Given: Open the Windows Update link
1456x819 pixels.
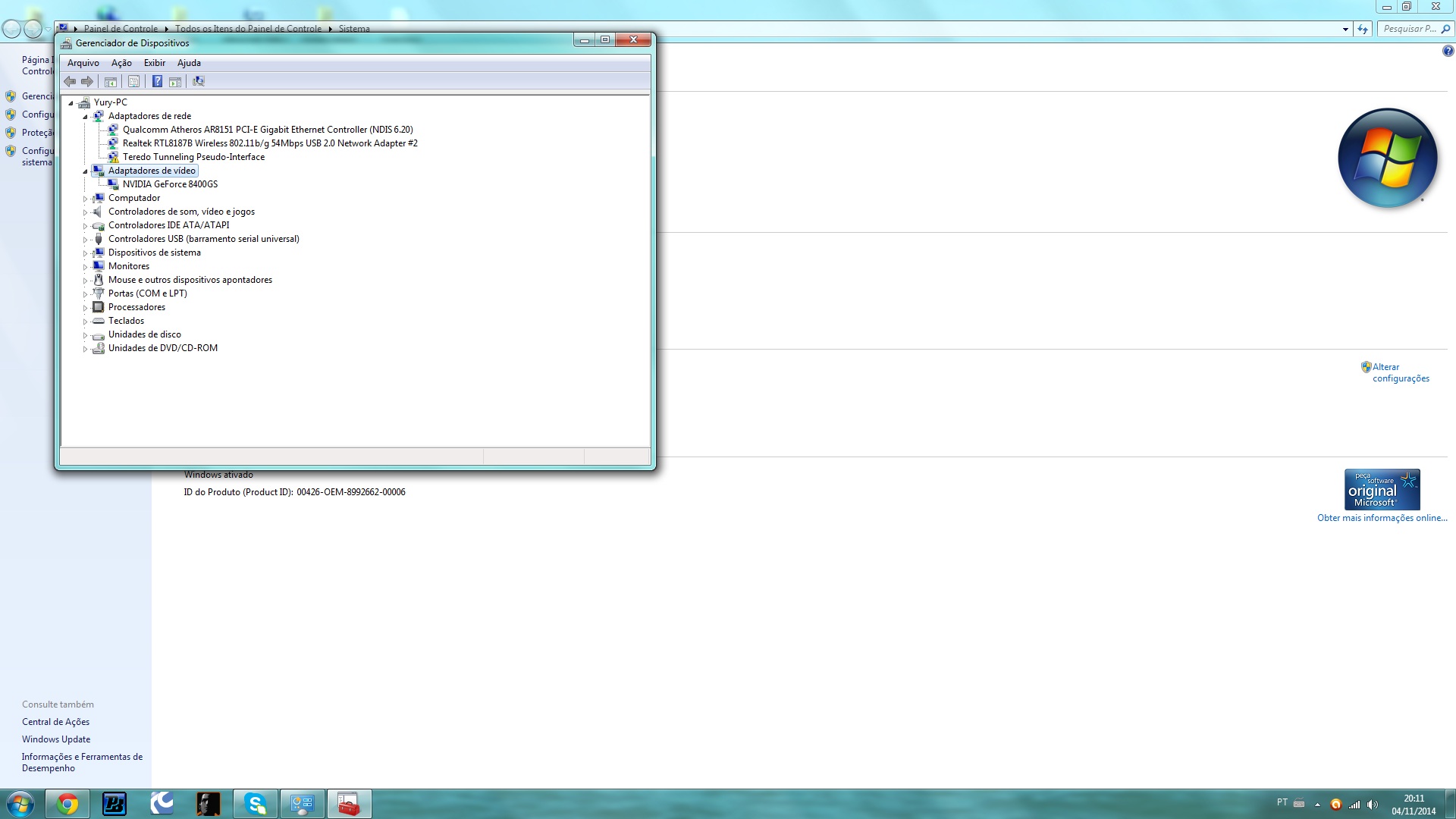Looking at the screenshot, I should tap(56, 739).
